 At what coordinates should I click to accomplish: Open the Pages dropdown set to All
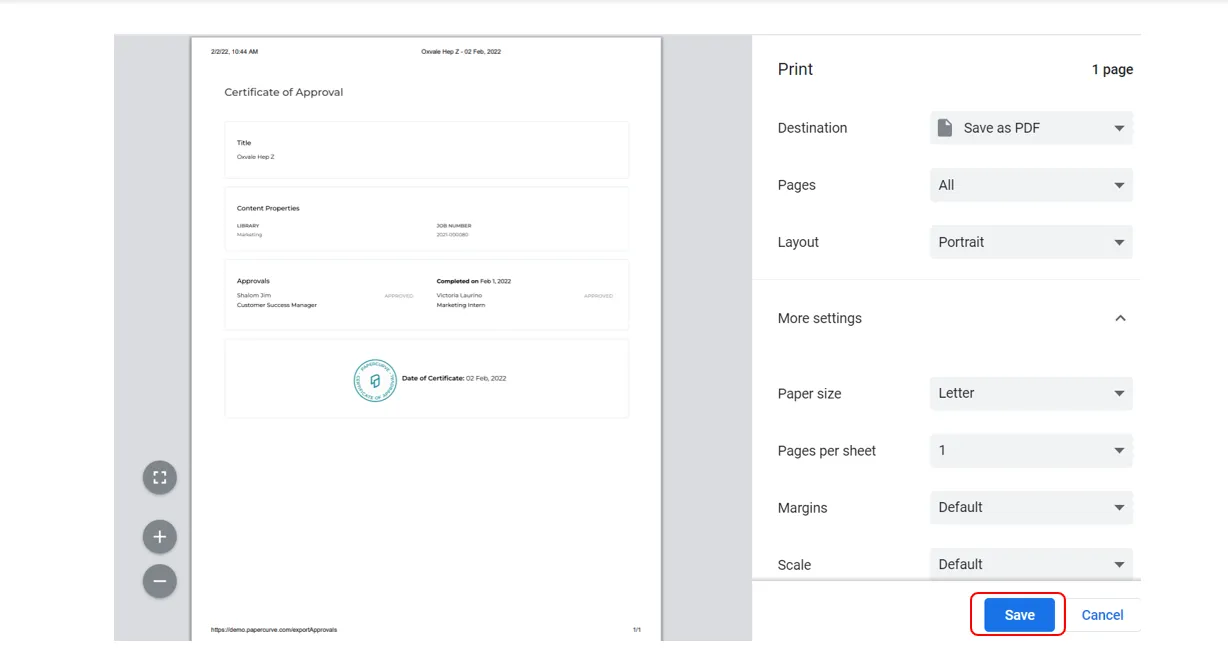(x=1031, y=185)
